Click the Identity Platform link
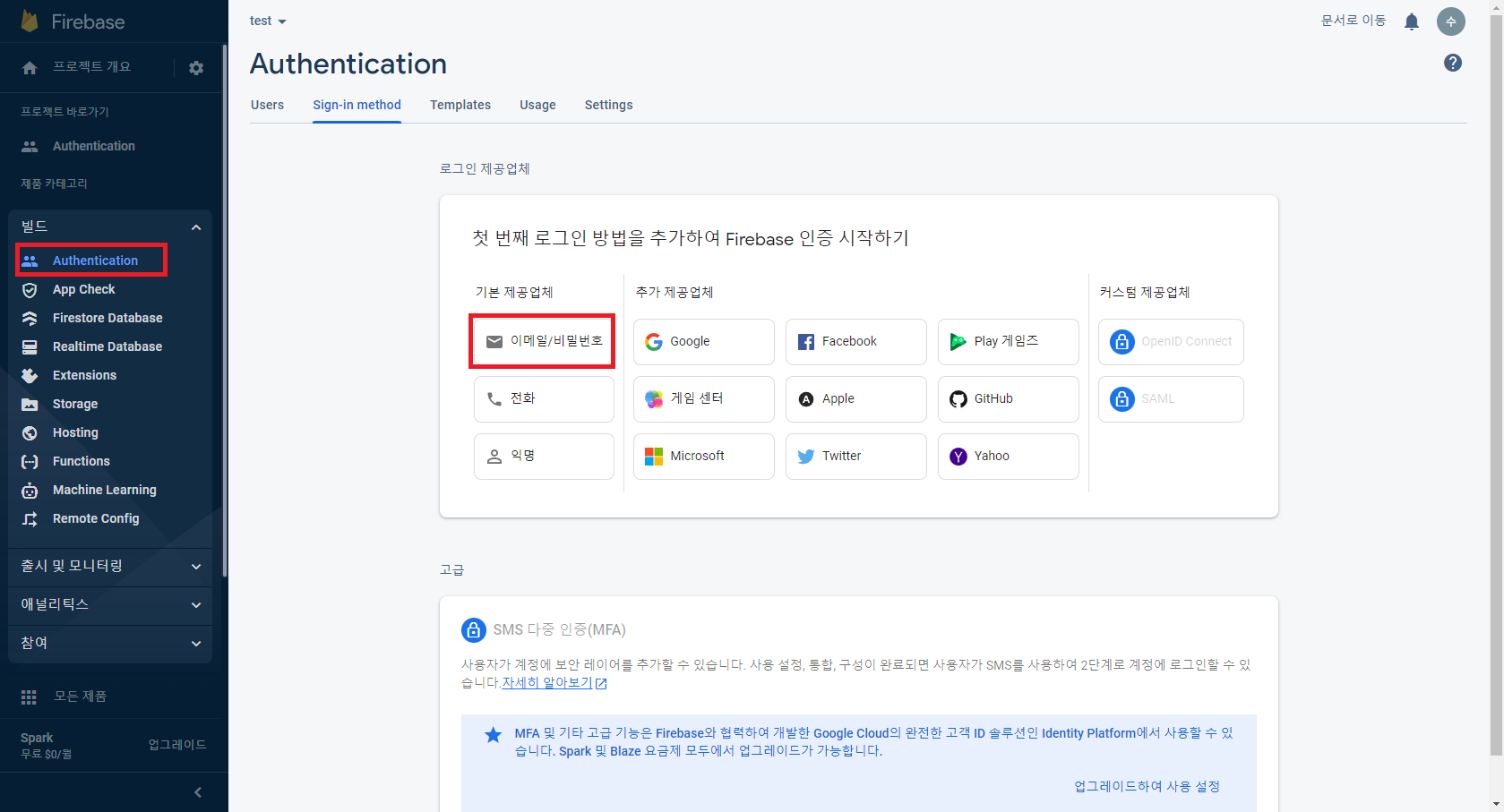This screenshot has width=1504, height=812. (1088, 733)
